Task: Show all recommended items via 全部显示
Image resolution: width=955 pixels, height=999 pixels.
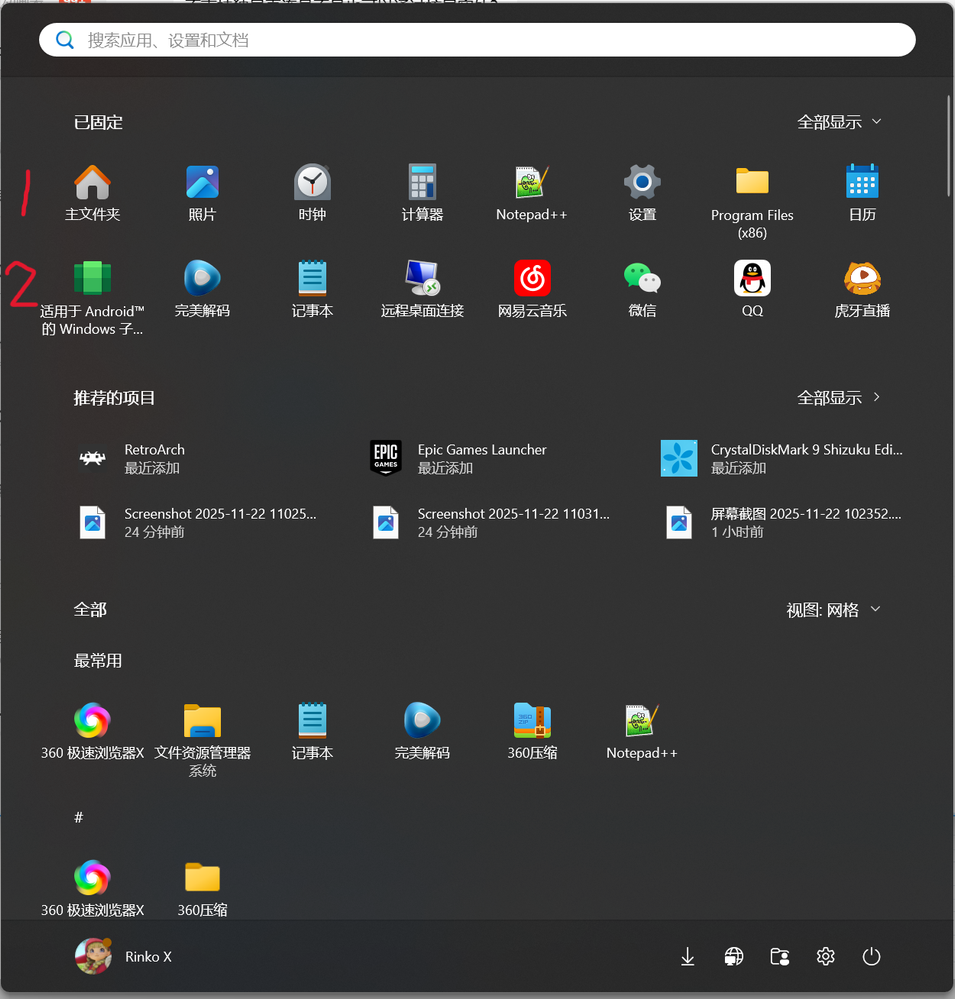Action: tap(839, 398)
